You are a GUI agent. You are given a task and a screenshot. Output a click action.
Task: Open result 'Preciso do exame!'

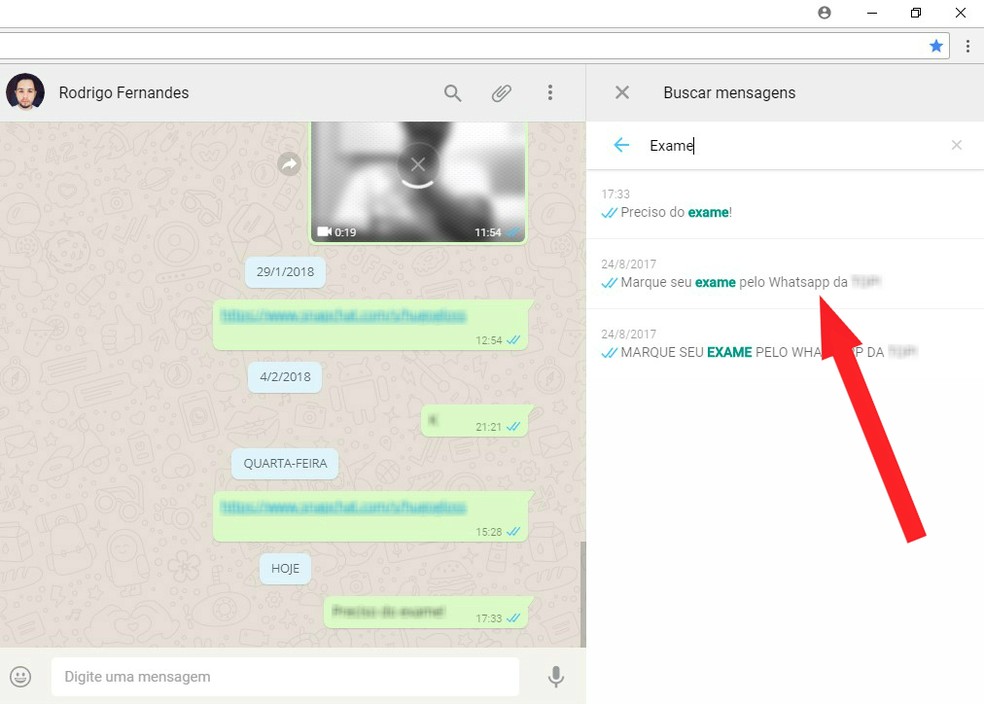pyautogui.click(x=784, y=205)
